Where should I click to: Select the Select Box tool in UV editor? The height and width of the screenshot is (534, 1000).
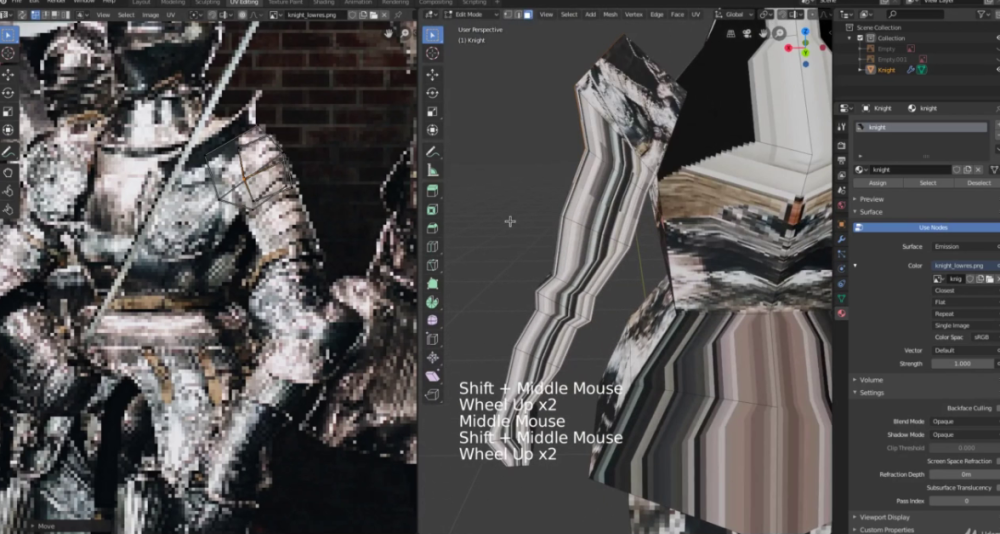pyautogui.click(x=8, y=35)
